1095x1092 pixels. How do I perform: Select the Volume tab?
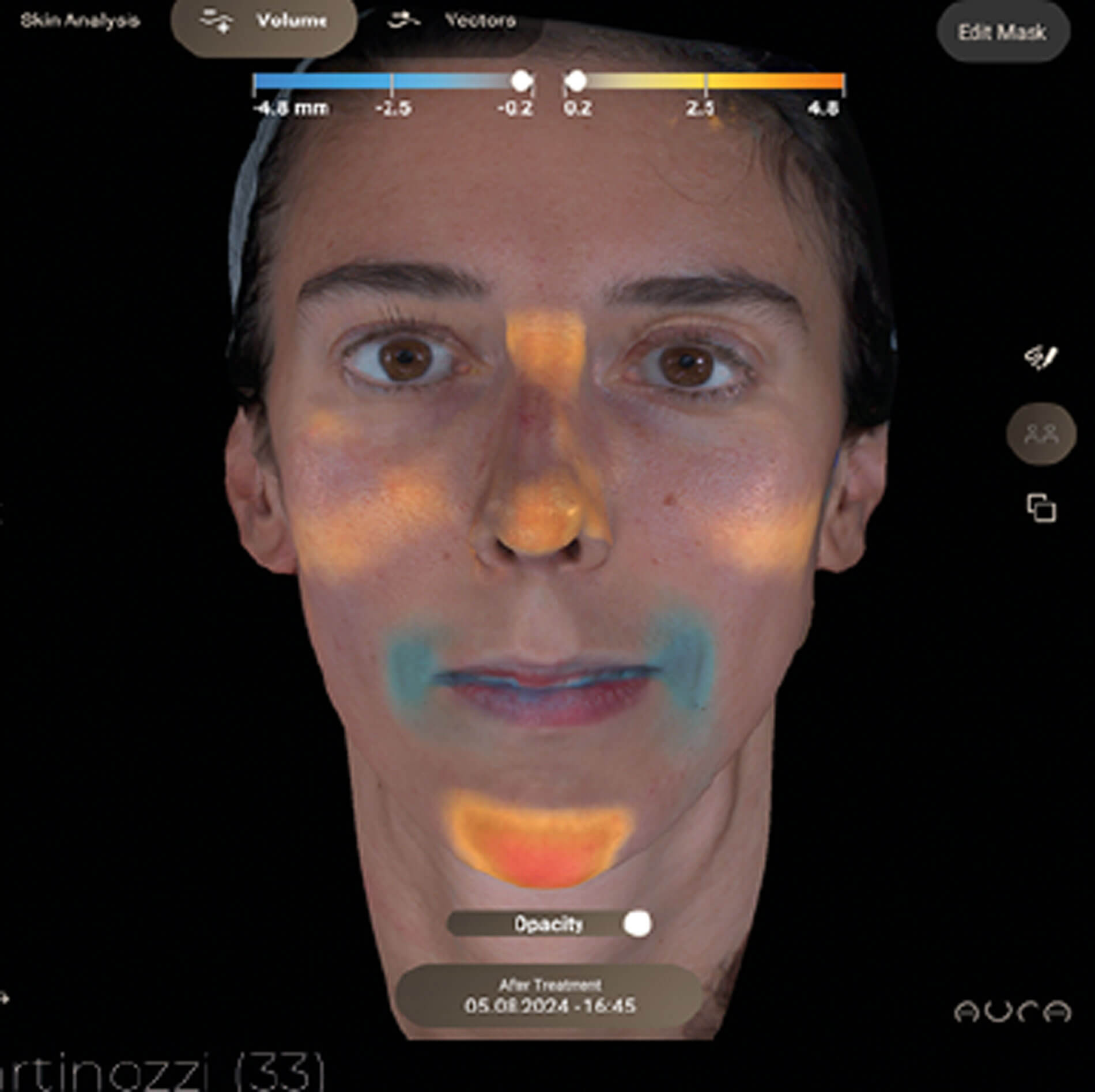coord(293,20)
